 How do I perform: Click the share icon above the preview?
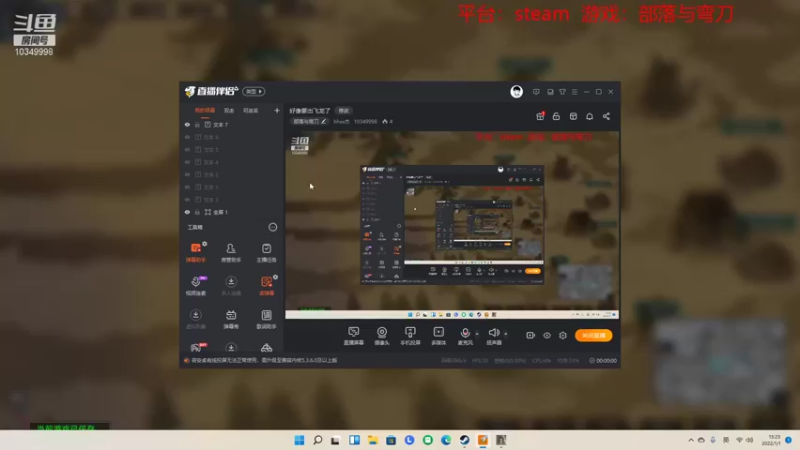(606, 116)
